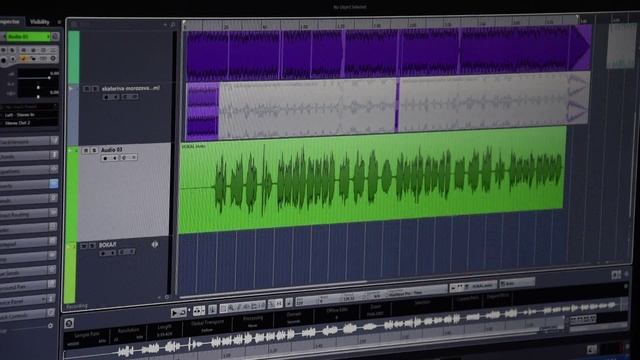The image size is (640, 360).
Task: Click the add track icon above track list
Action: point(165,25)
